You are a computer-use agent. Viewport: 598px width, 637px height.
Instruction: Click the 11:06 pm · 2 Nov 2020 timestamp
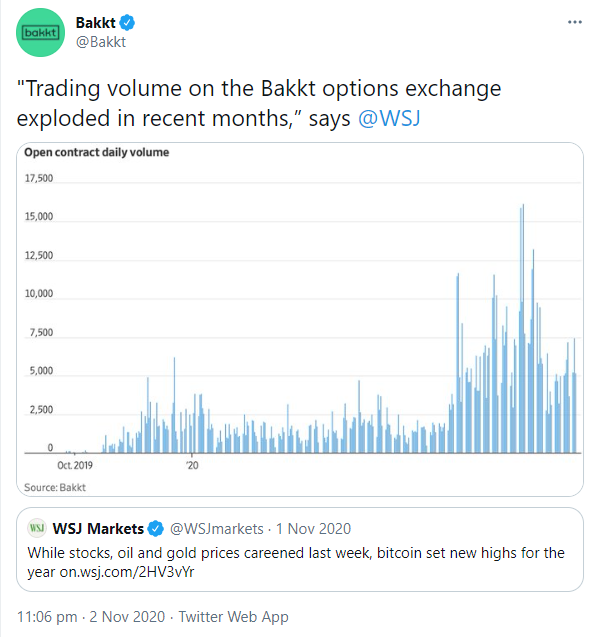[x=91, y=616]
